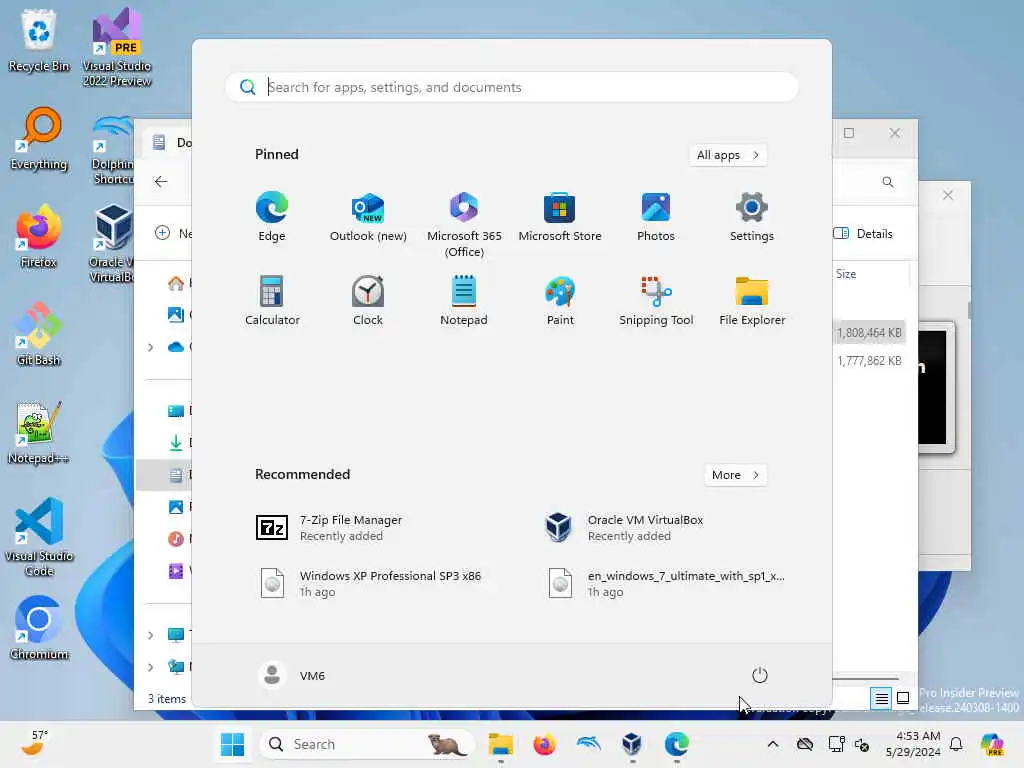1024x768 pixels.
Task: Toggle the Details pane in File Explorer
Action: [x=863, y=234]
